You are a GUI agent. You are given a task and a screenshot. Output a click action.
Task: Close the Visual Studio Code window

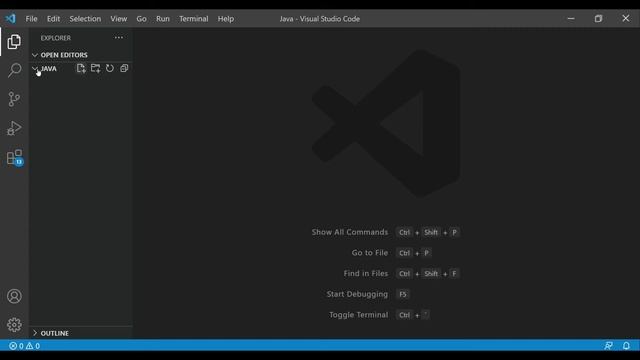pos(626,18)
